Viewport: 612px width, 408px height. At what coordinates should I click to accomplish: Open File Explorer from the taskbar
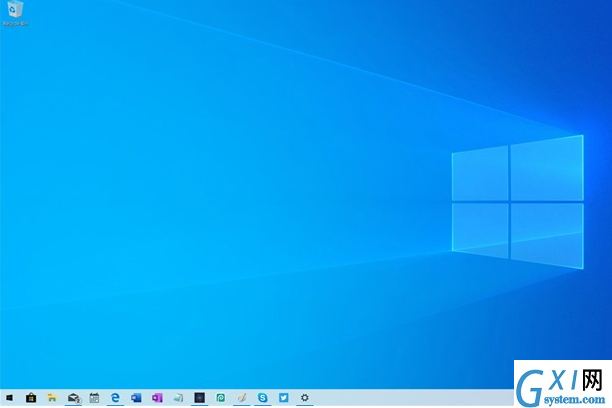pyautogui.click(x=52, y=398)
